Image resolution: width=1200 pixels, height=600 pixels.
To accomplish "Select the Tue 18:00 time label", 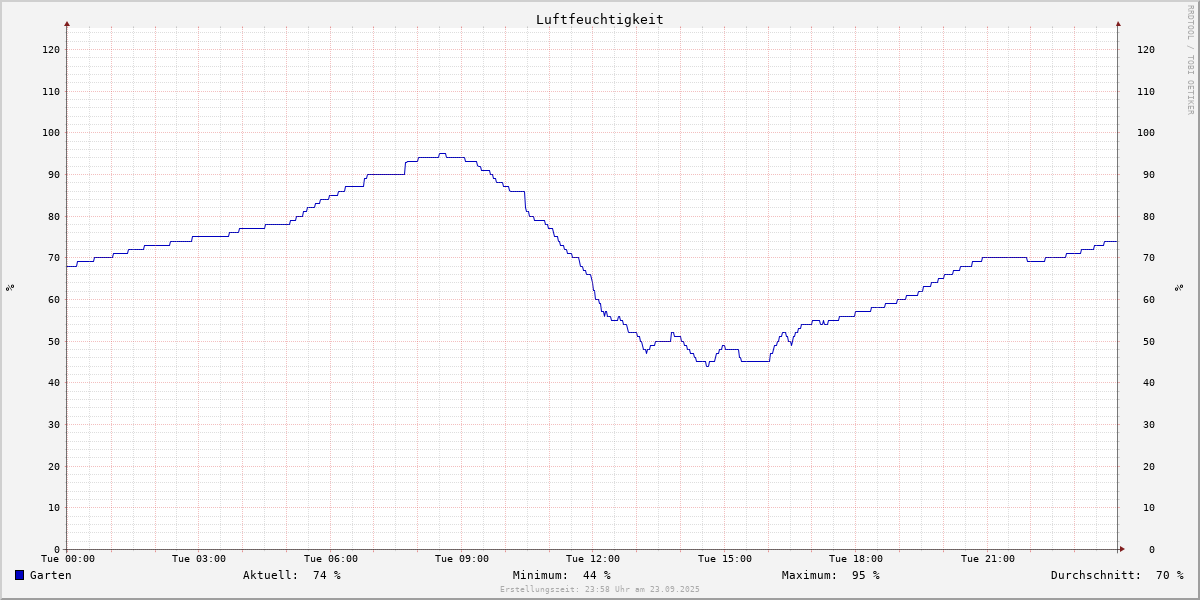I will click(856, 559).
